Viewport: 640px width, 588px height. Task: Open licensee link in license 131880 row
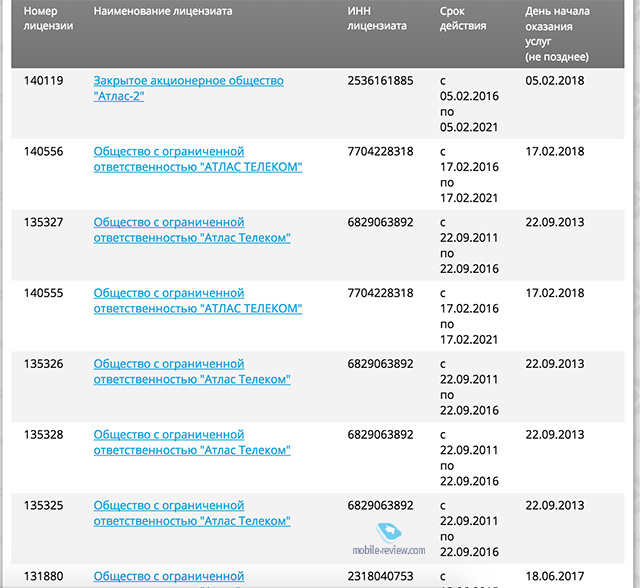pos(169,577)
